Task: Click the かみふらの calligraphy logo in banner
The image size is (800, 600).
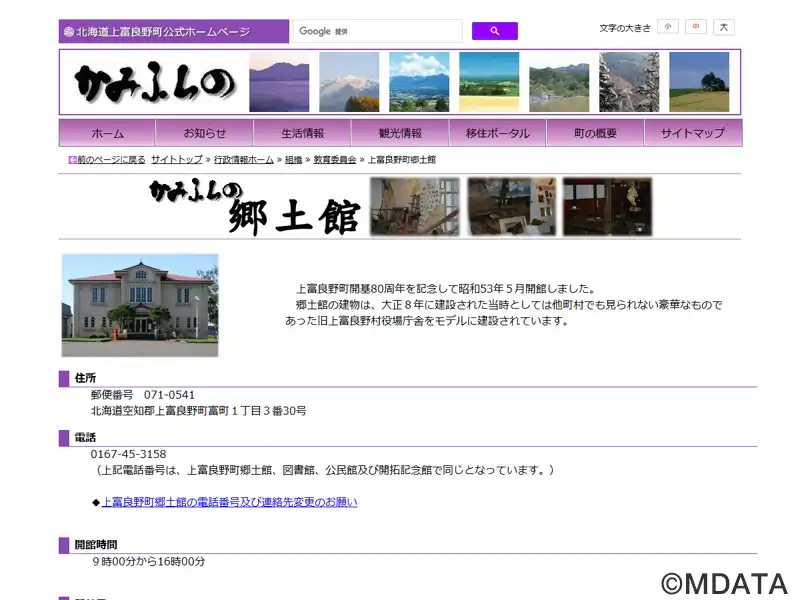Action: tap(155, 83)
